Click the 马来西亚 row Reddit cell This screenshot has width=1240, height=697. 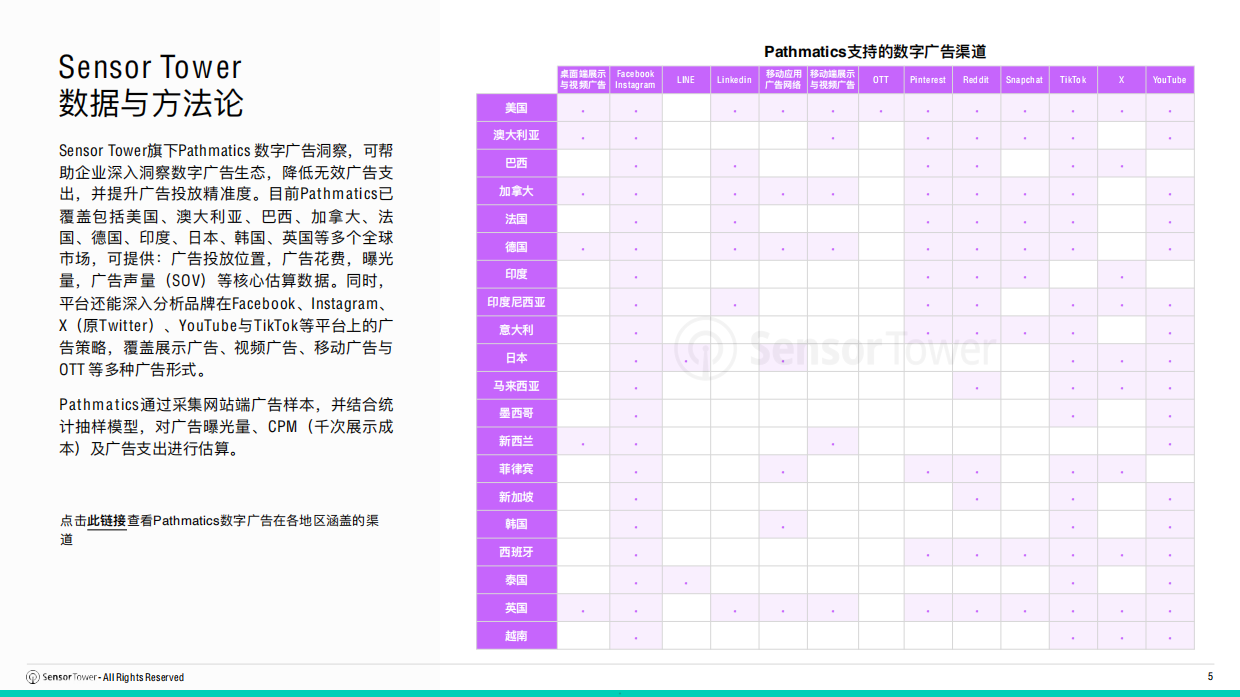976,385
